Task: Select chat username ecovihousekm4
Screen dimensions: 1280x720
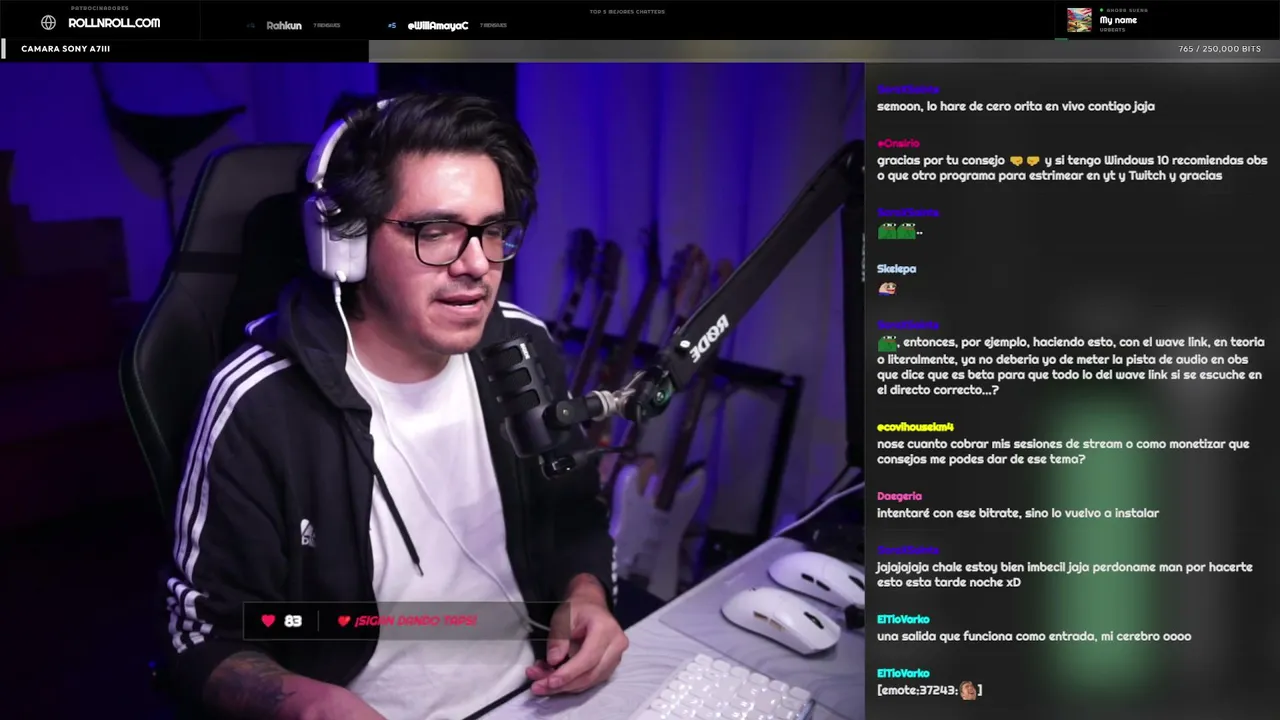Action: click(x=915, y=427)
